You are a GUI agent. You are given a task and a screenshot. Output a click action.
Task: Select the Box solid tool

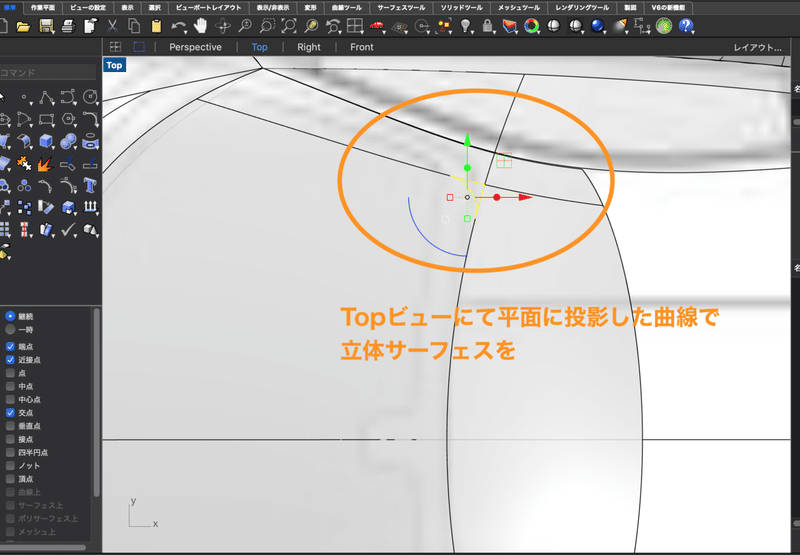coord(46,141)
